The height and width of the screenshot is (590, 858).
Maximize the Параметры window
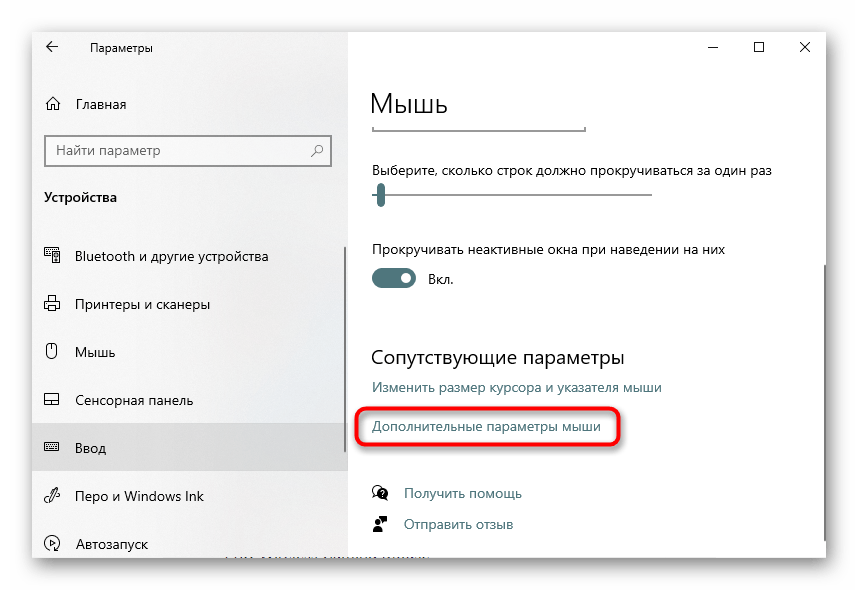(x=759, y=47)
